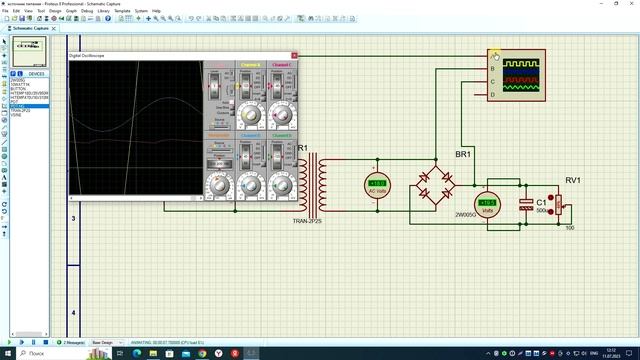Toggle the trigger Auto button

[x=231, y=102]
